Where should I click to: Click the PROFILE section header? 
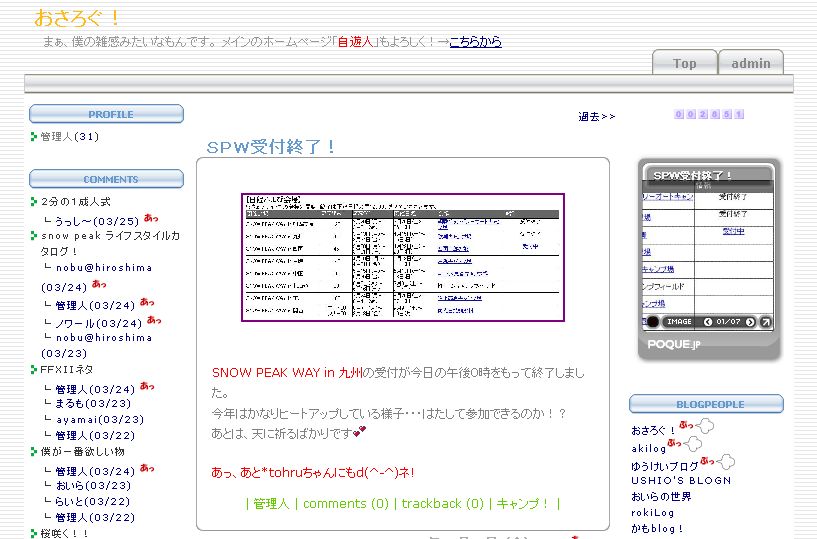click(x=106, y=114)
